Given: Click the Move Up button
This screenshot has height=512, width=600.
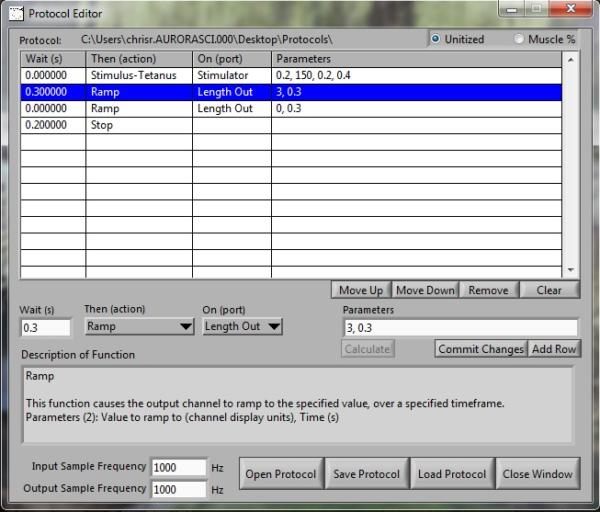Looking at the screenshot, I should 361,290.
